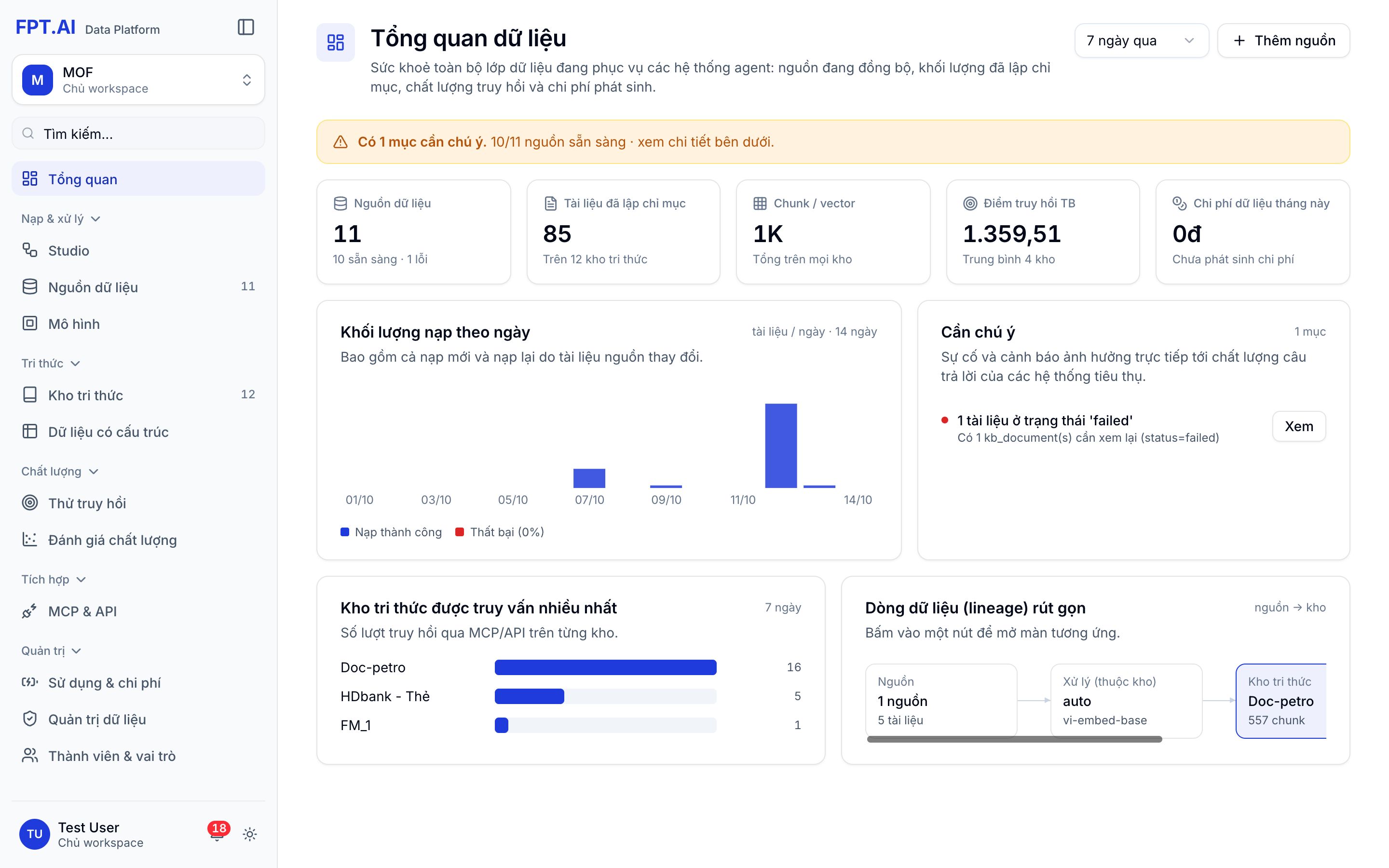Open Quản trị dữ liệu shield item
The height and width of the screenshot is (868, 1389).
click(x=138, y=719)
